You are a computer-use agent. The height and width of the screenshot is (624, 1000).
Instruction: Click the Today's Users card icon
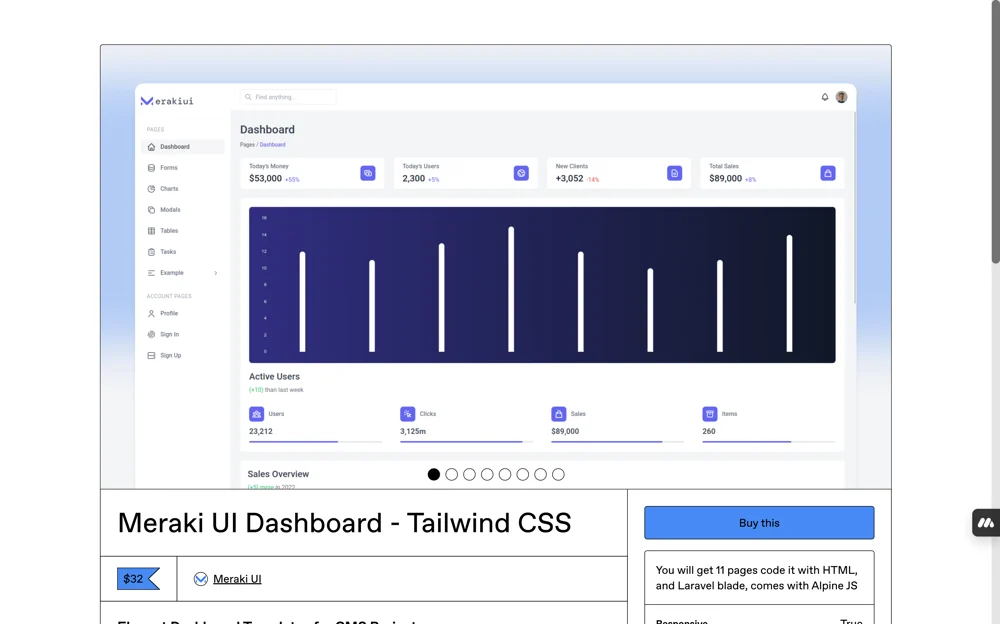[521, 173]
